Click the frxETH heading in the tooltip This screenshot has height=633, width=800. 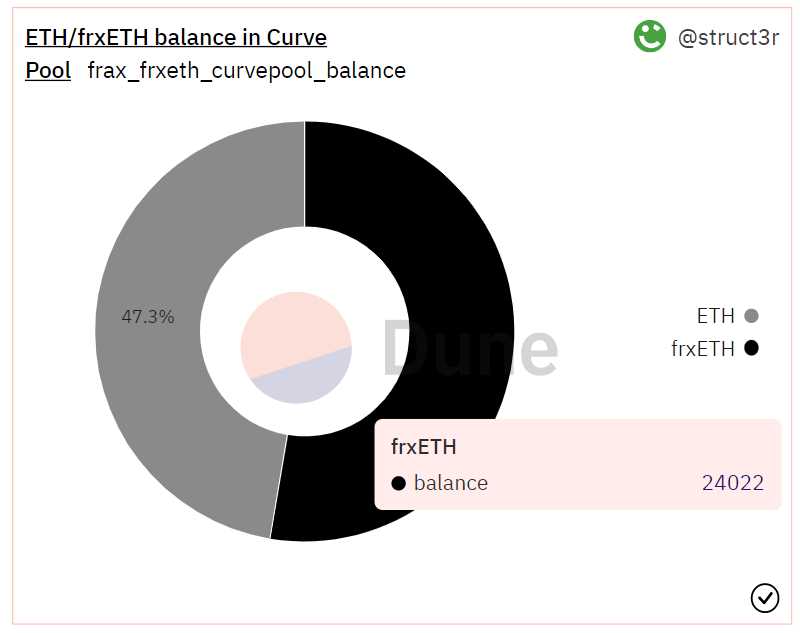424,447
